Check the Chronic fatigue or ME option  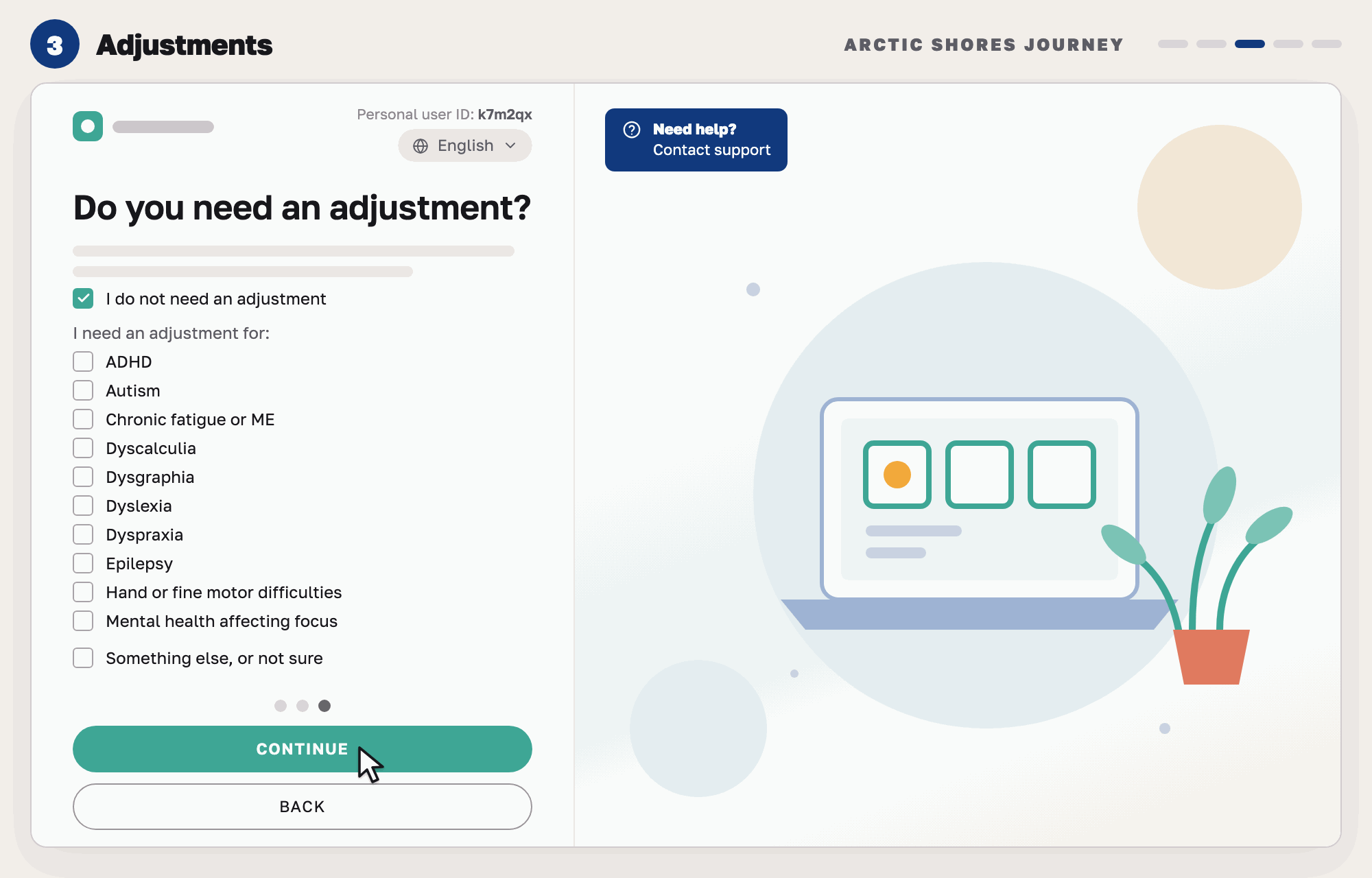pyautogui.click(x=83, y=419)
